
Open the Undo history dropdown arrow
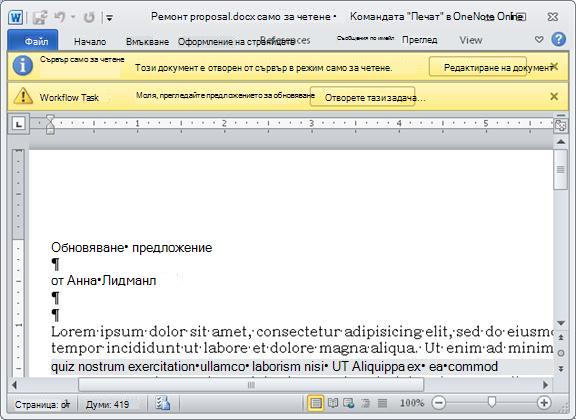pyautogui.click(x=73, y=17)
